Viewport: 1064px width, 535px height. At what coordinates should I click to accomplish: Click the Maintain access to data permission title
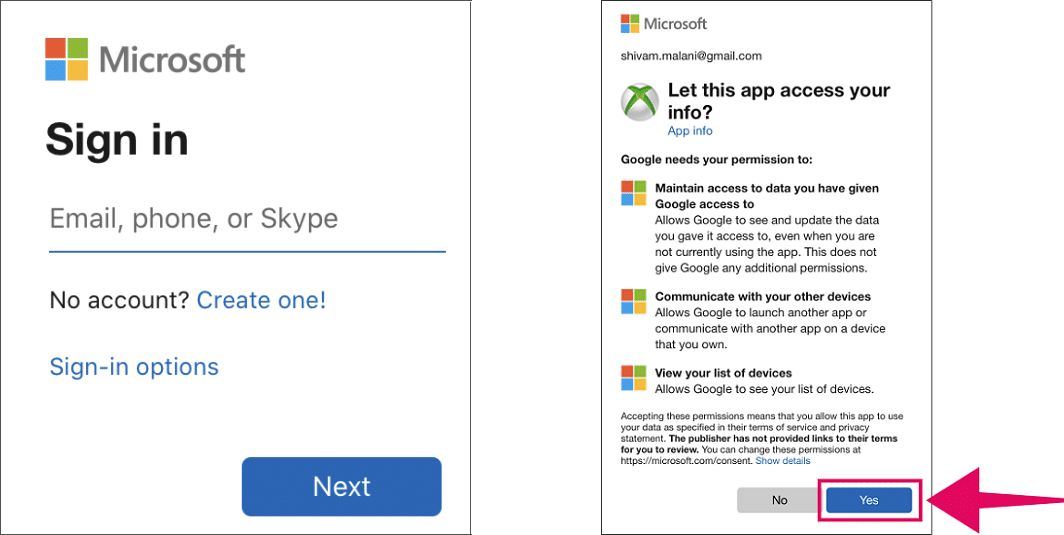(767, 196)
